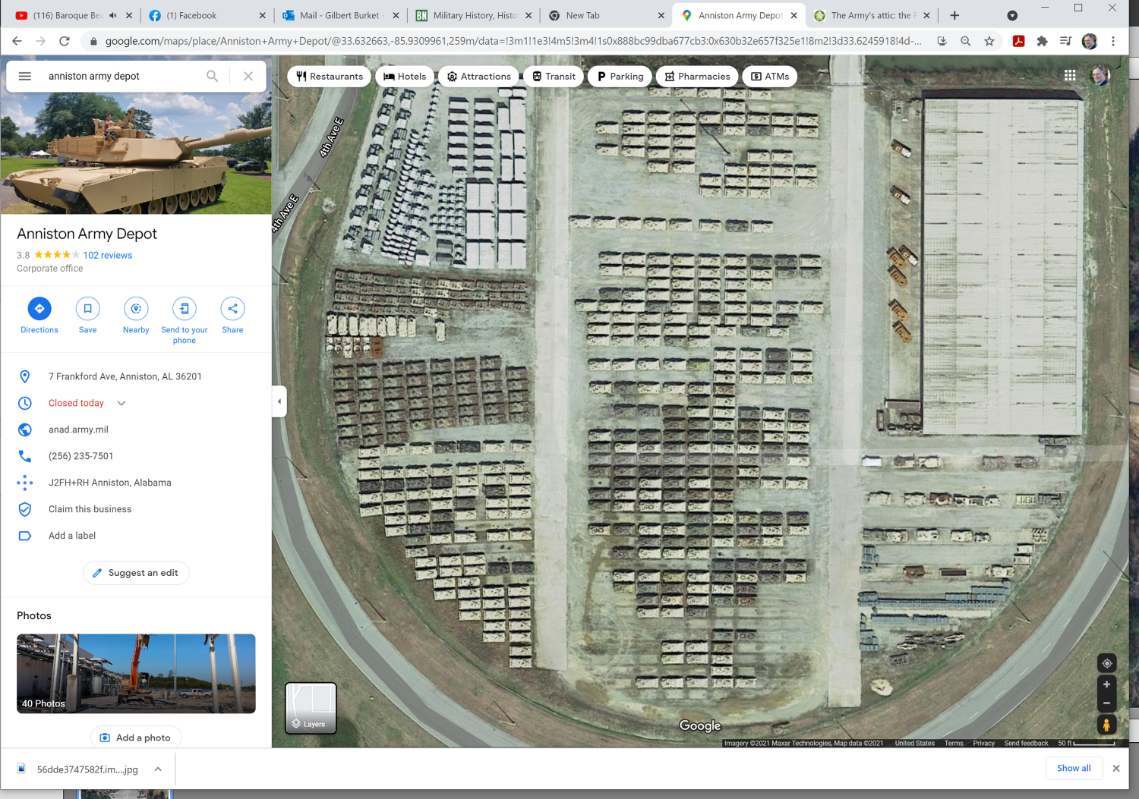Open the 40 Photos thumbnail
Viewport: 1139px width, 799px height.
(136, 673)
